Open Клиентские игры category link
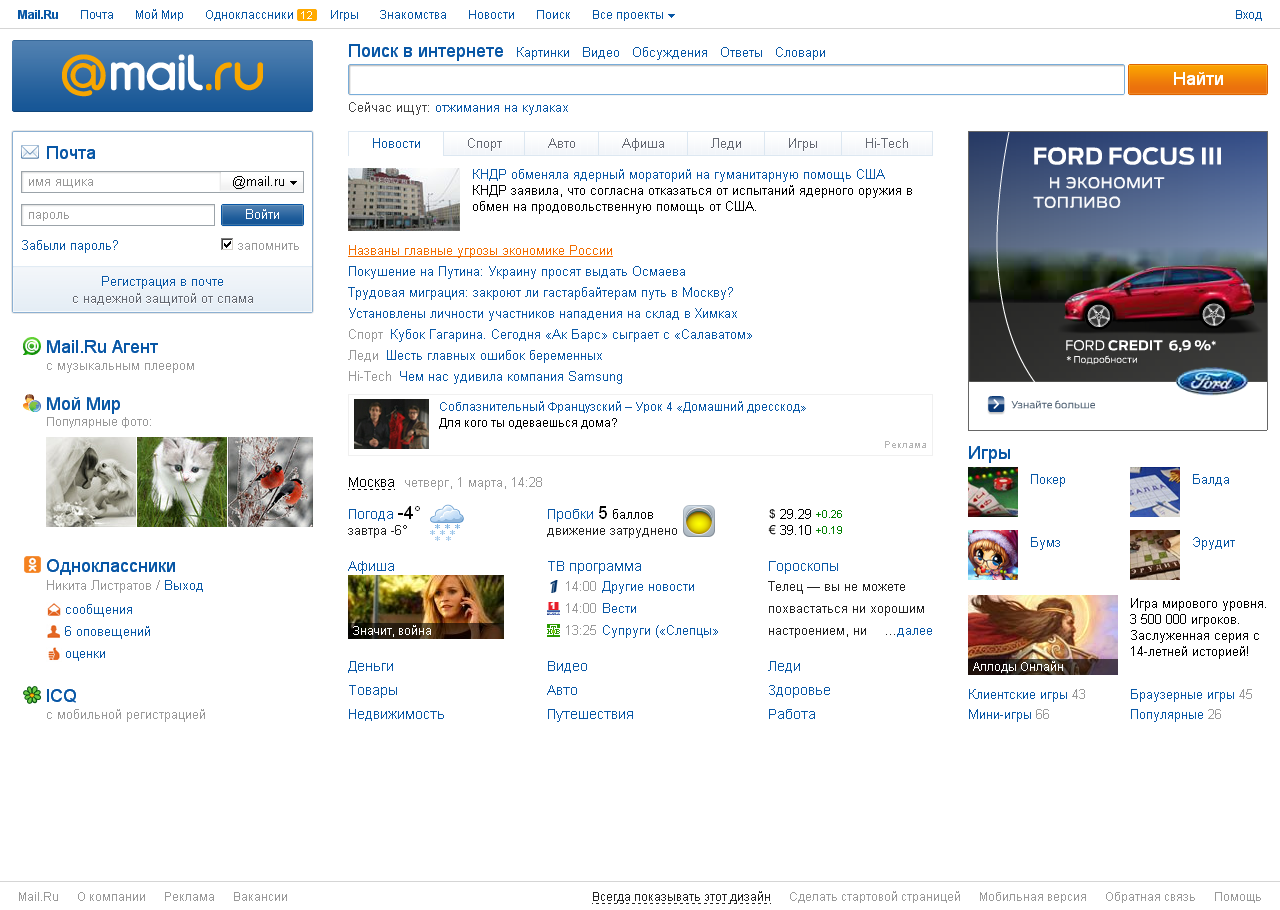Image resolution: width=1280 pixels, height=910 pixels. (1018, 694)
